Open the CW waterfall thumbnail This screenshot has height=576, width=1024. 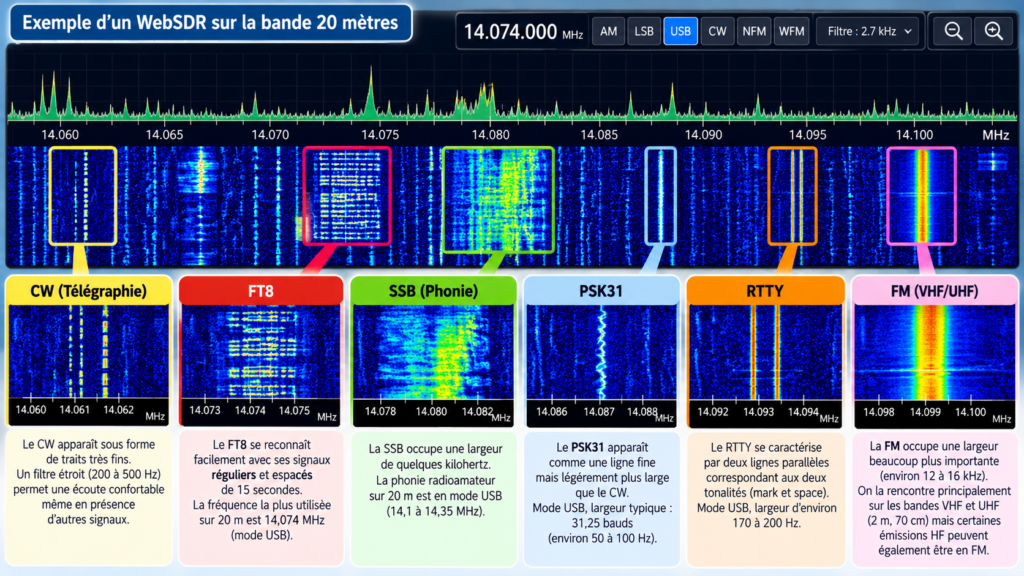click(x=88, y=351)
